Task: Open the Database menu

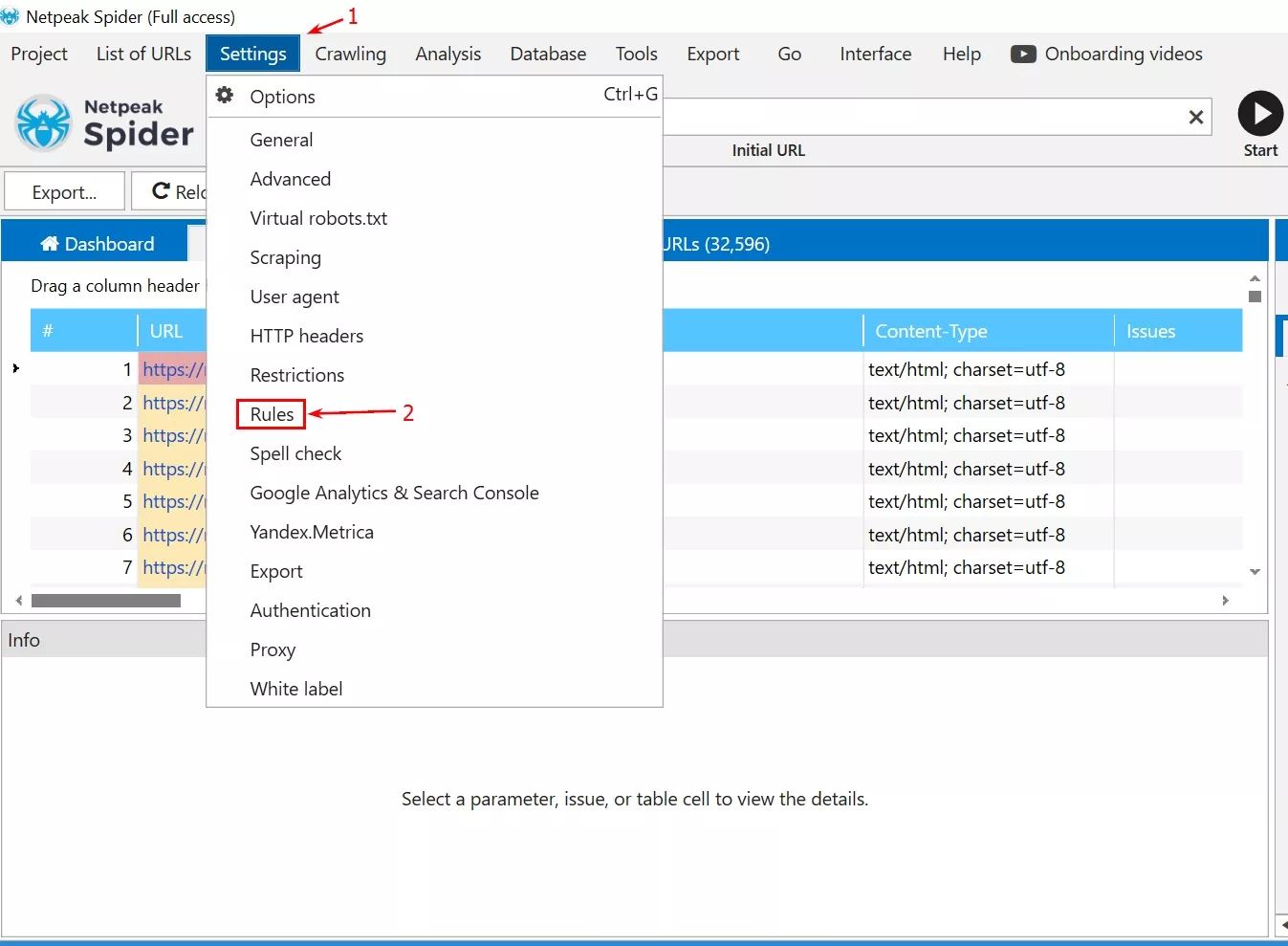Action: [x=548, y=54]
